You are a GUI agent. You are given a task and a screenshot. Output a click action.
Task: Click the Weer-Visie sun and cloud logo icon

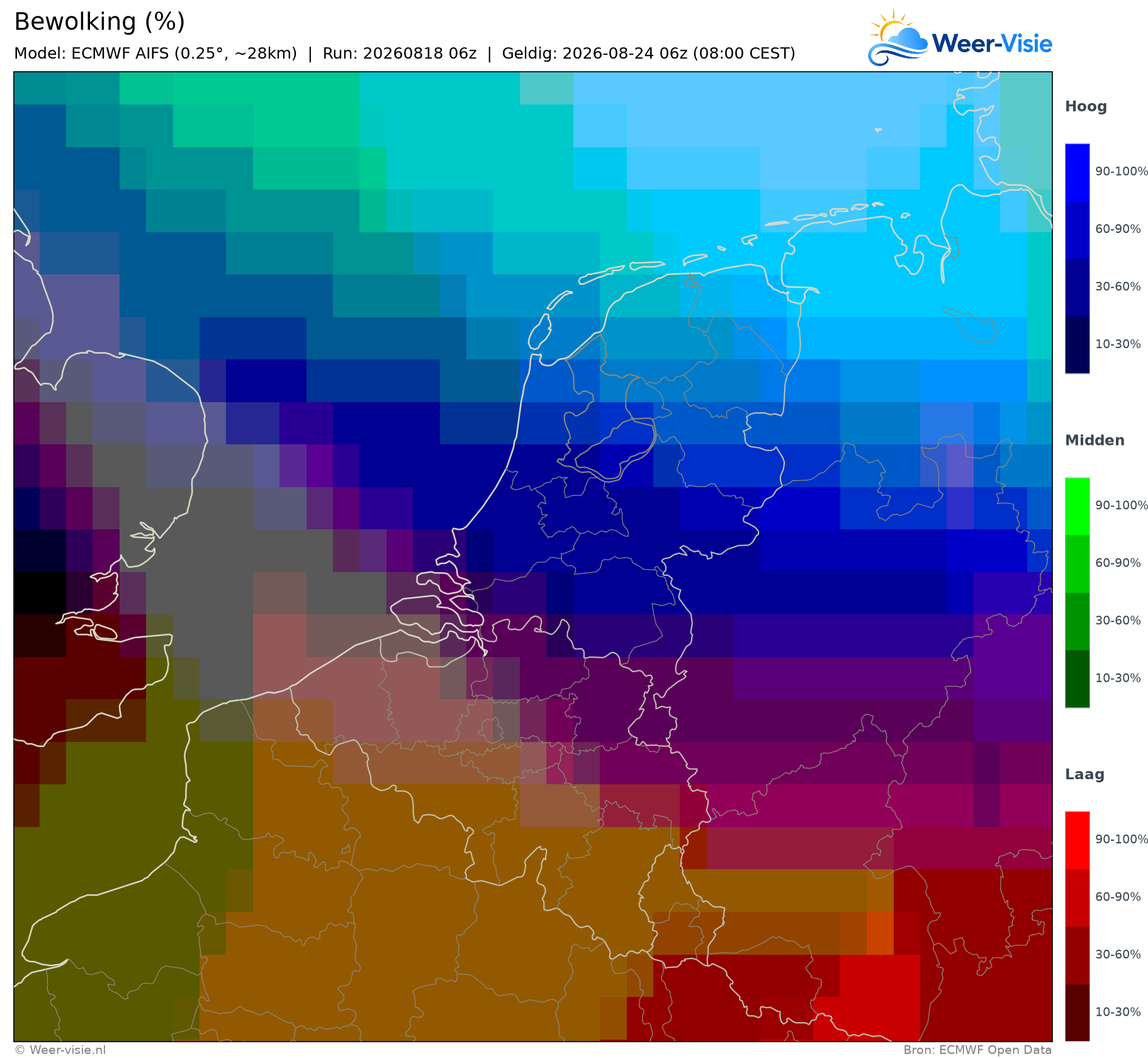(898, 37)
